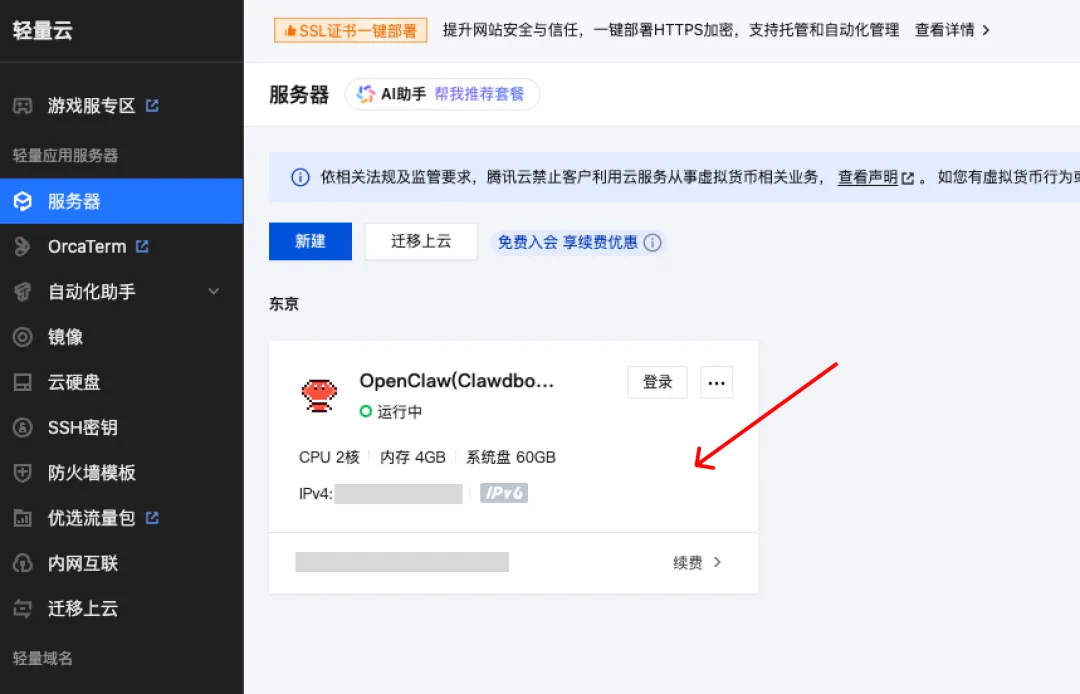1080x694 pixels.
Task: Open the AI助手 button
Action: (x=442, y=94)
